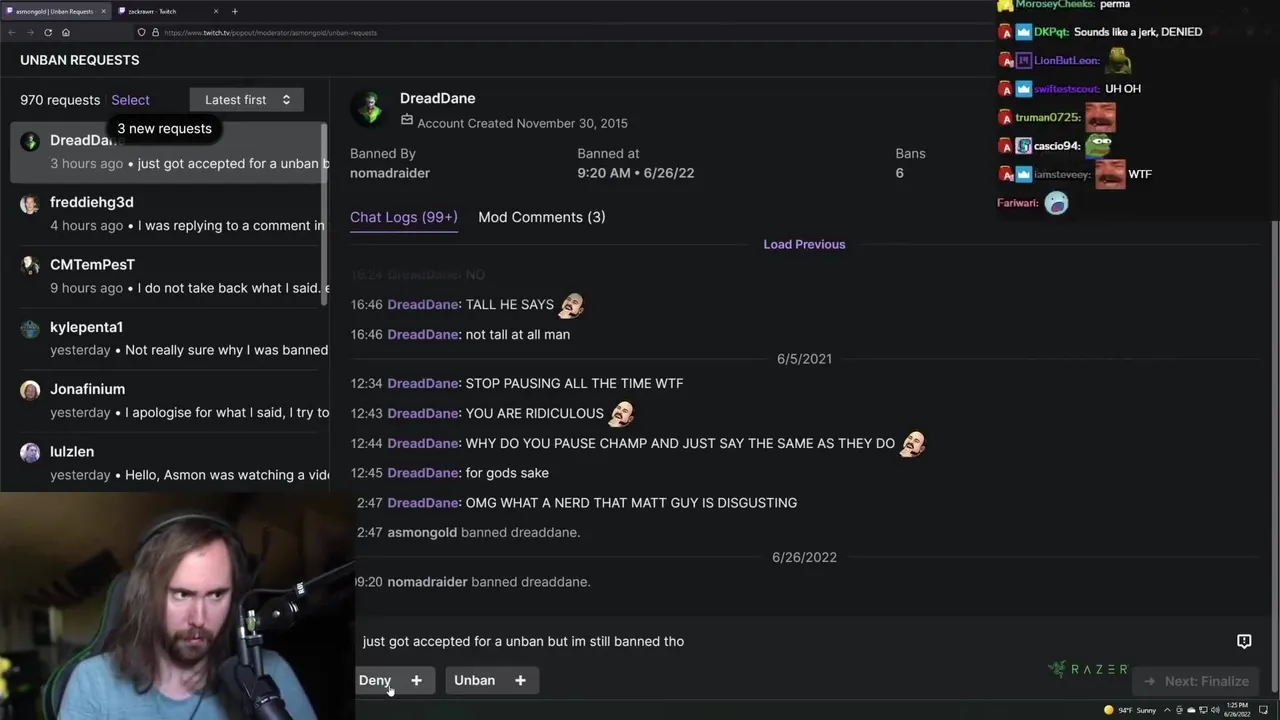1280x720 pixels.
Task: Click the padlock icon in address bar
Action: click(x=155, y=32)
